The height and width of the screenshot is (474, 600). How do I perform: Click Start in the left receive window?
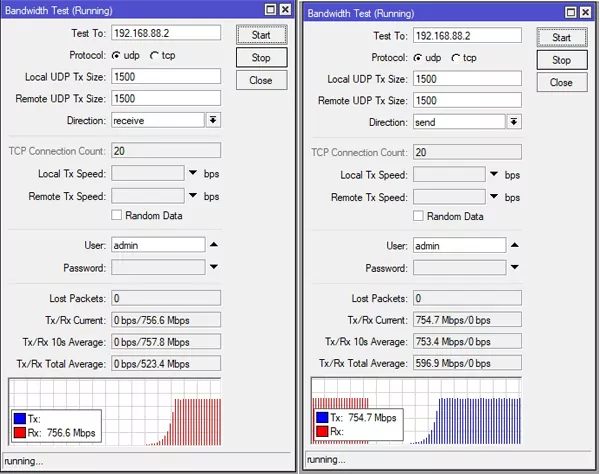pyautogui.click(x=260, y=34)
